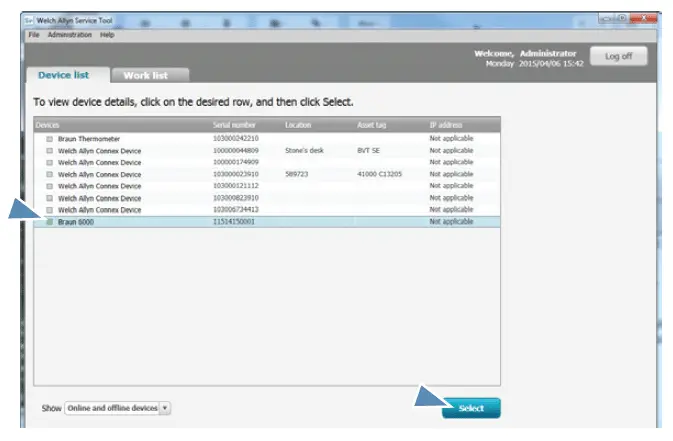673x441 pixels.
Task: Open the Show devices filter dropdown
Action: [118, 408]
